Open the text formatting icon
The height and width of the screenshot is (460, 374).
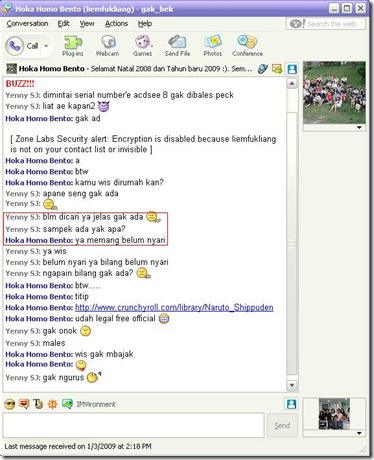(x=38, y=404)
